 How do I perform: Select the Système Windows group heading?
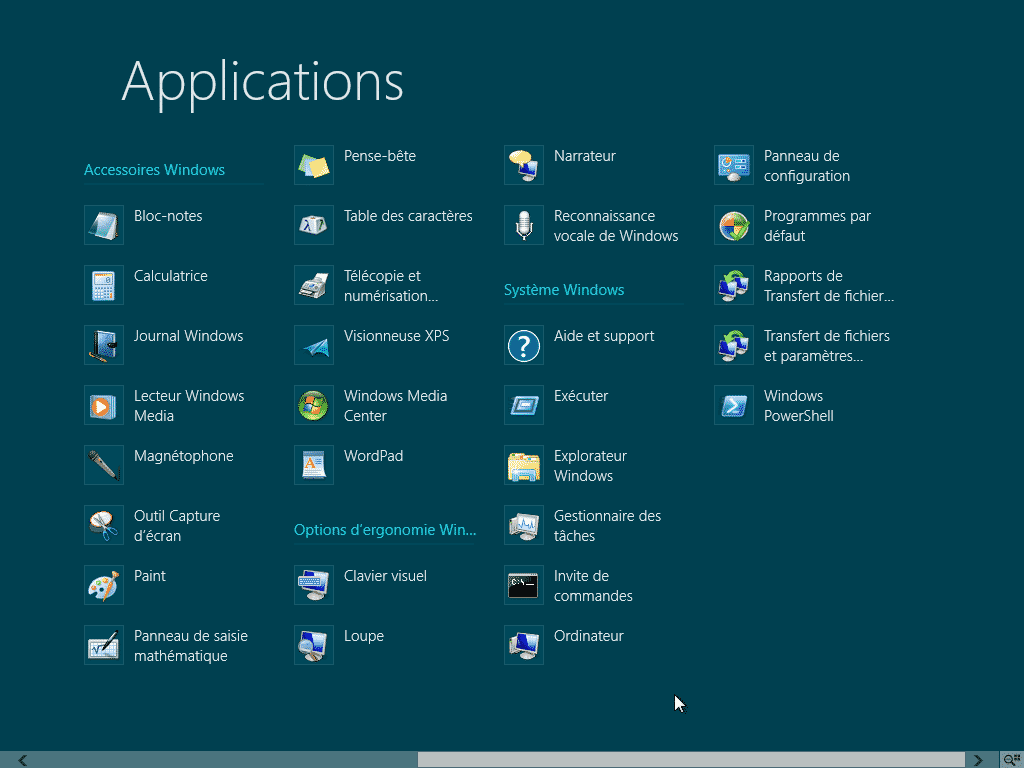[x=564, y=290]
